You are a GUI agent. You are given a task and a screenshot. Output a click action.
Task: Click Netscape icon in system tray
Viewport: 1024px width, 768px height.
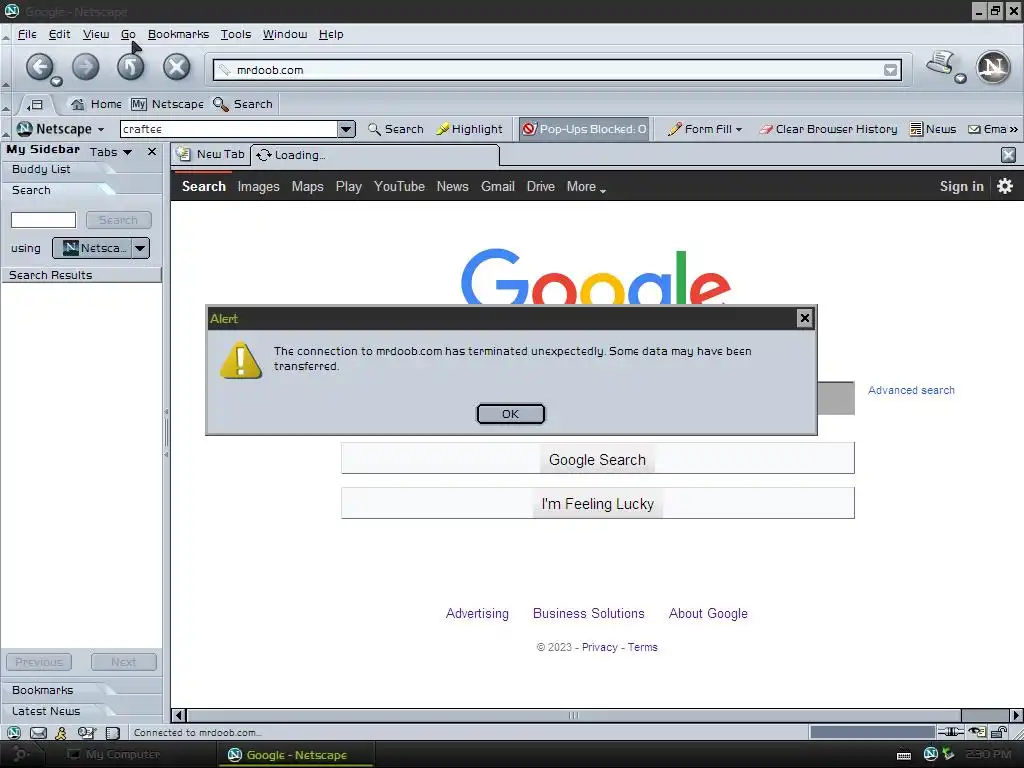[x=931, y=754]
